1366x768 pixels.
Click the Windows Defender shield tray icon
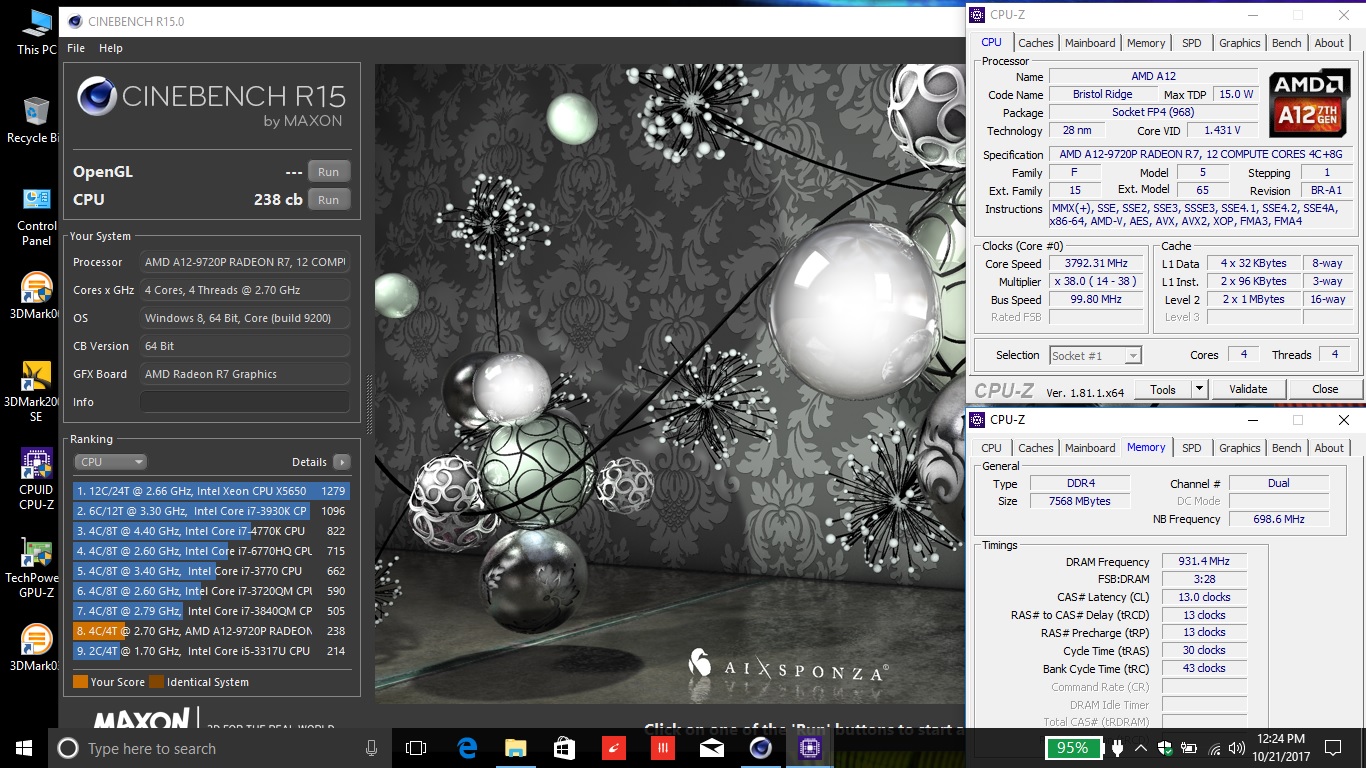1165,748
